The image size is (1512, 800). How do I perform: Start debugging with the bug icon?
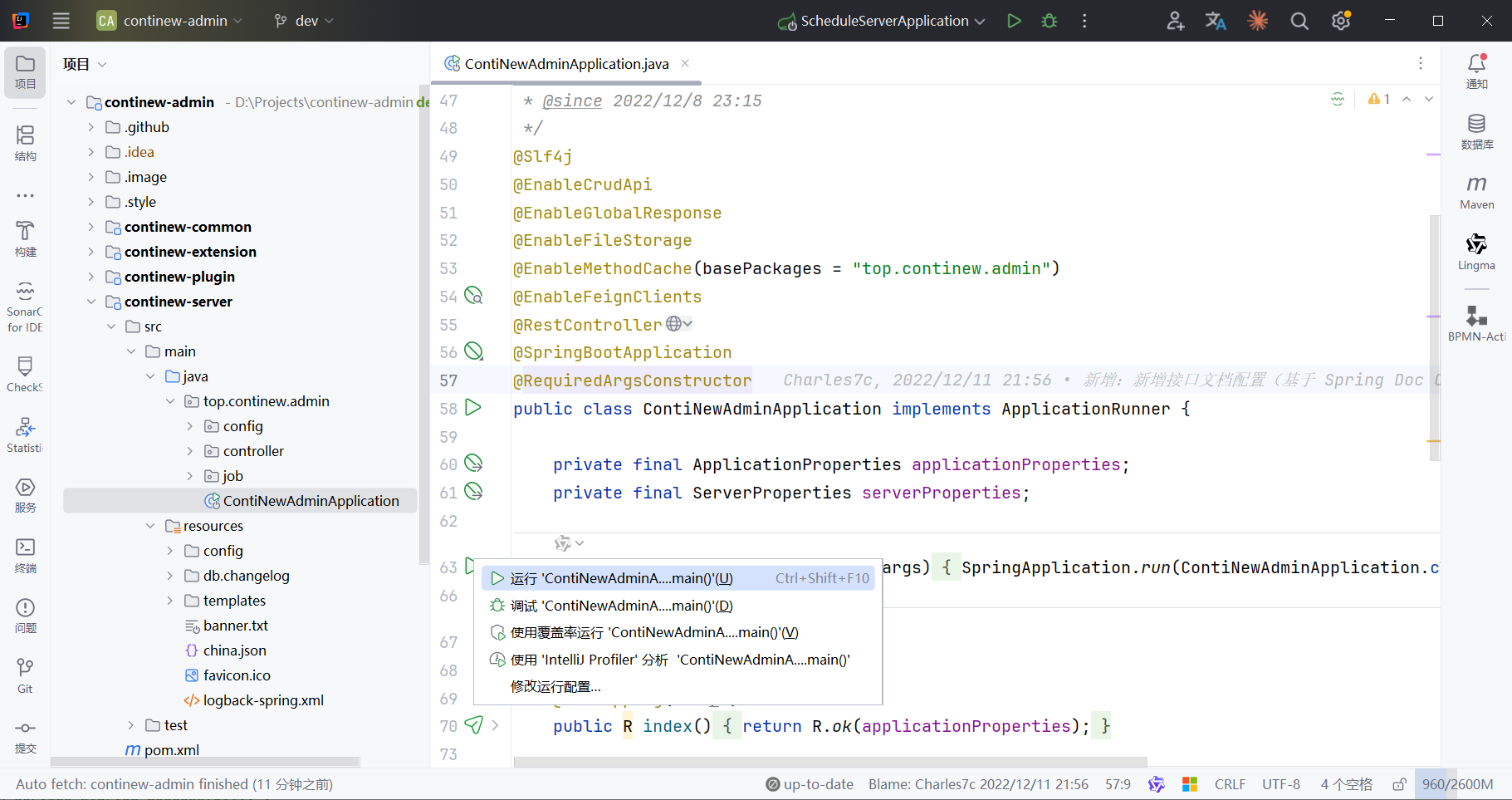click(1050, 21)
